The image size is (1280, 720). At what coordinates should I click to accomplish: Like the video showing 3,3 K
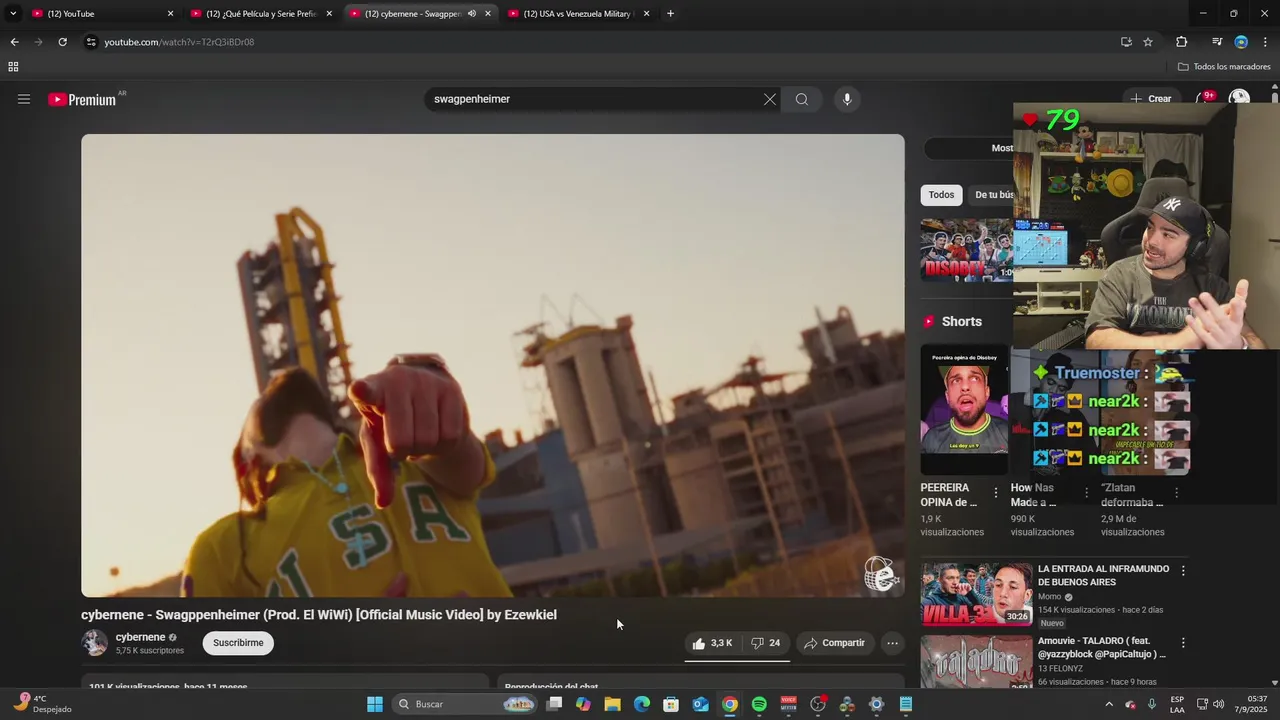click(712, 643)
